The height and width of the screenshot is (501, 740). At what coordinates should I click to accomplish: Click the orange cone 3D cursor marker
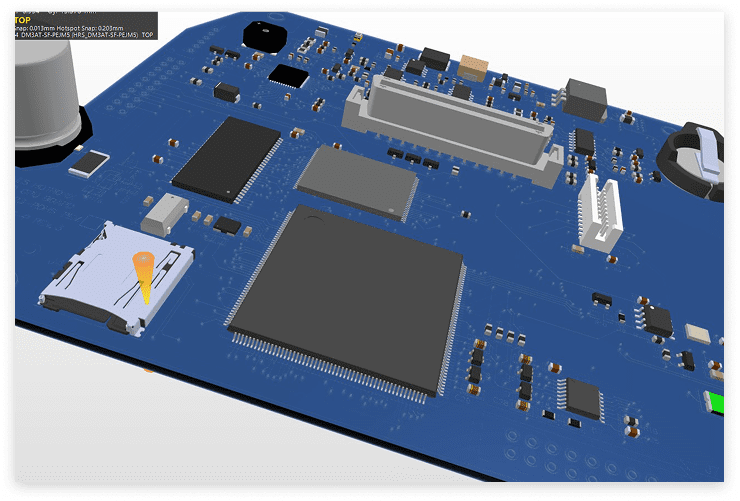[x=144, y=277]
